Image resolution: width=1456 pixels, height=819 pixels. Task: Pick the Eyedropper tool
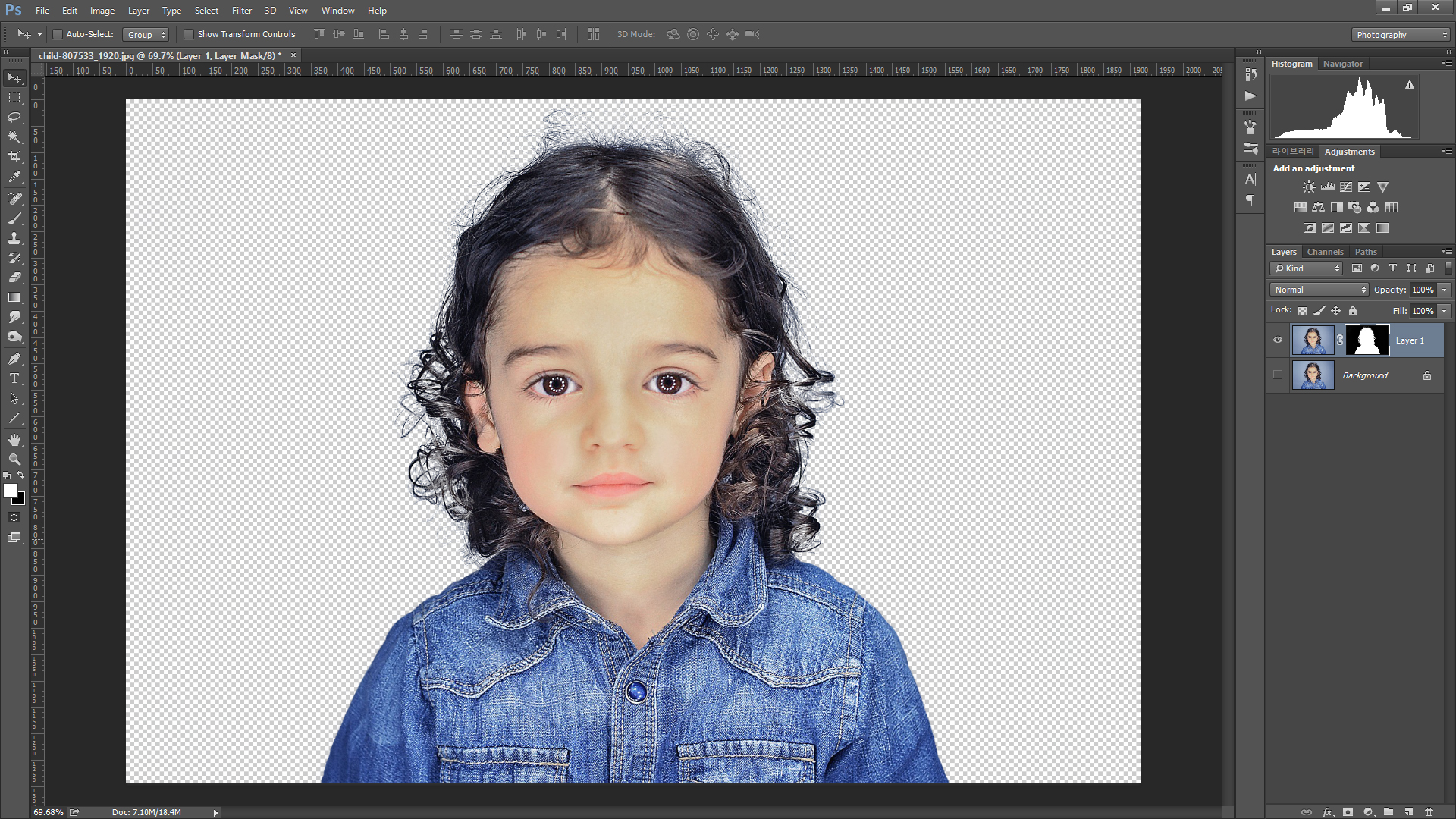tap(14, 177)
